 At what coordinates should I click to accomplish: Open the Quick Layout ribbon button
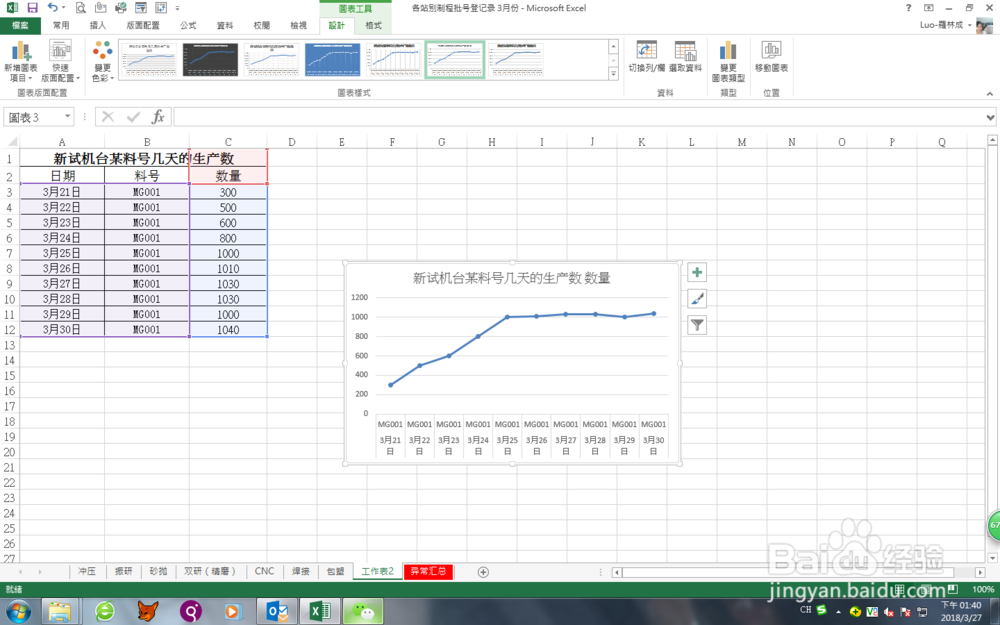coord(61,61)
